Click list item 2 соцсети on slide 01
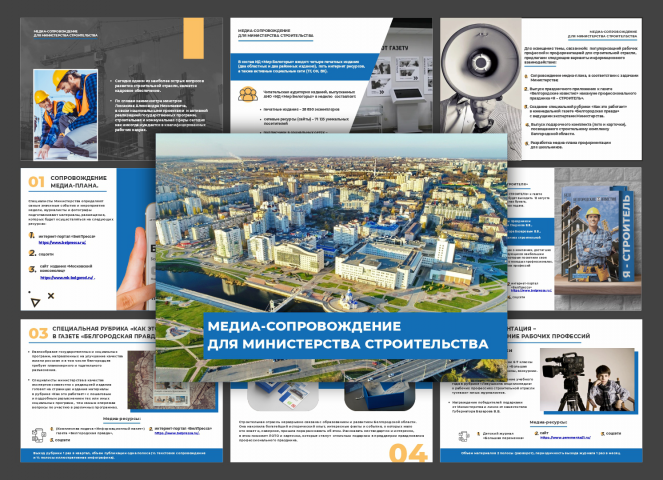The width and height of the screenshot is (663, 480). pos(41,254)
